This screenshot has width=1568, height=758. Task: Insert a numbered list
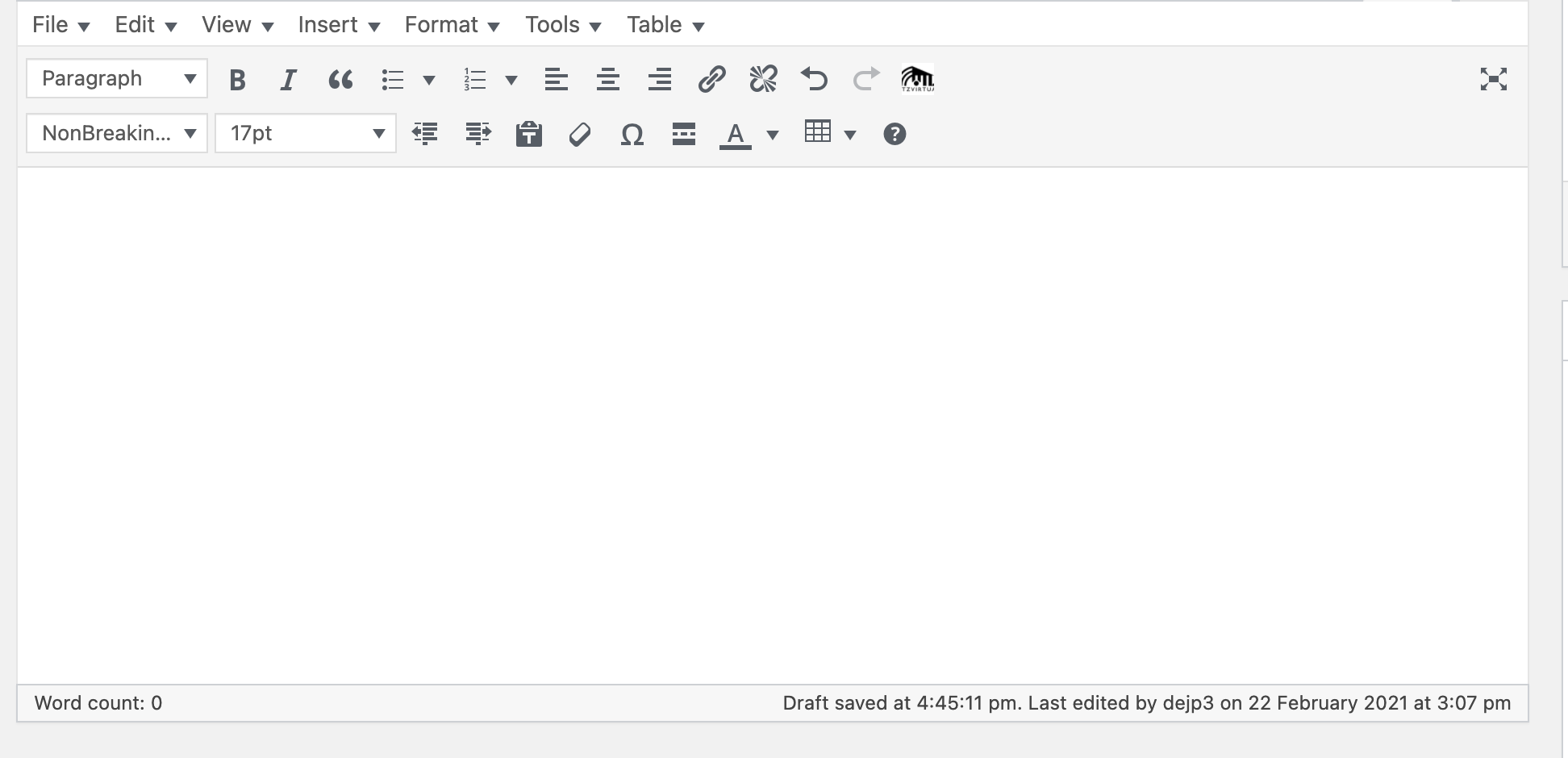point(475,79)
